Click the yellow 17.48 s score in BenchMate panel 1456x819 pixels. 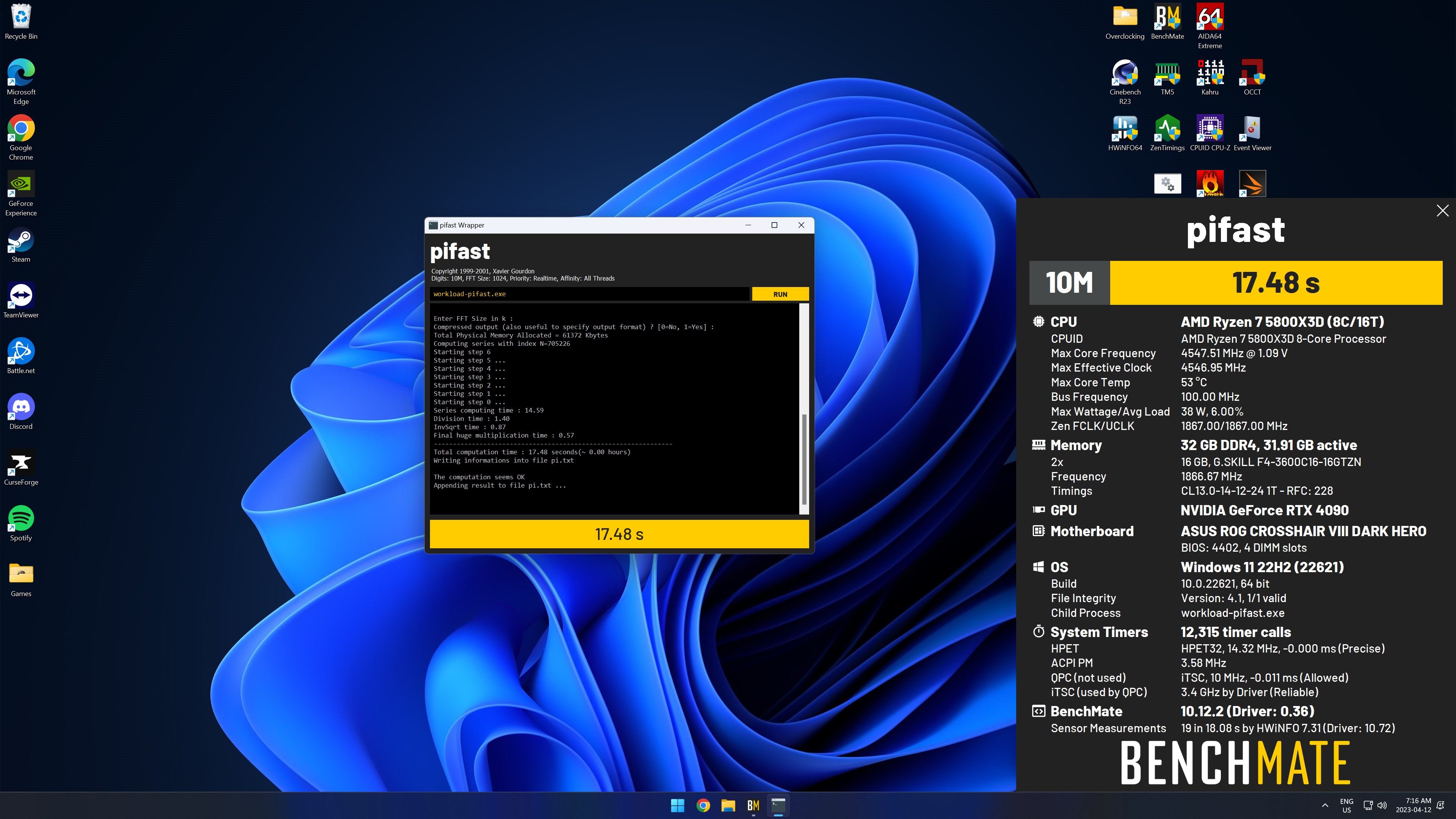(x=1276, y=282)
